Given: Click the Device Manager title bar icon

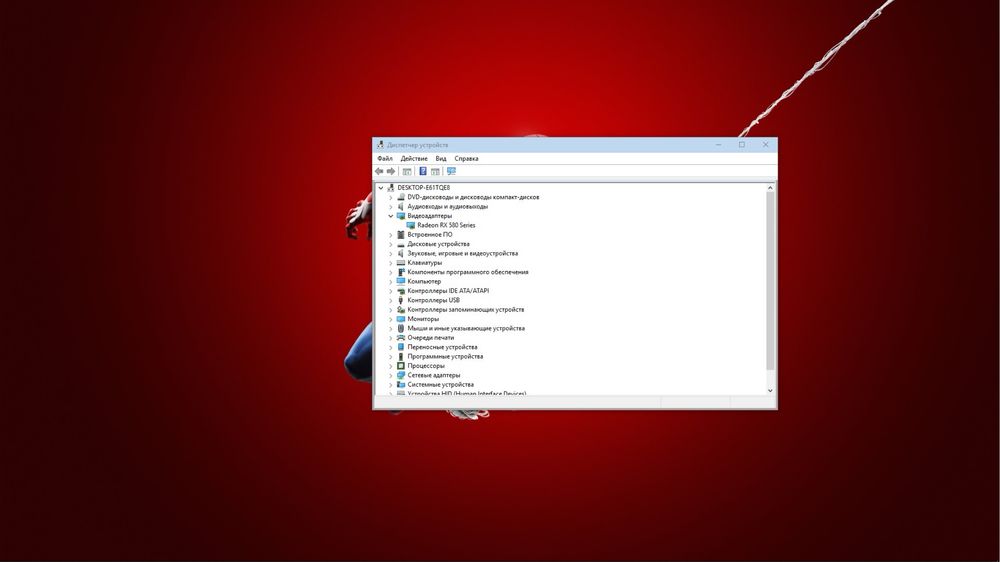Looking at the screenshot, I should (380, 145).
